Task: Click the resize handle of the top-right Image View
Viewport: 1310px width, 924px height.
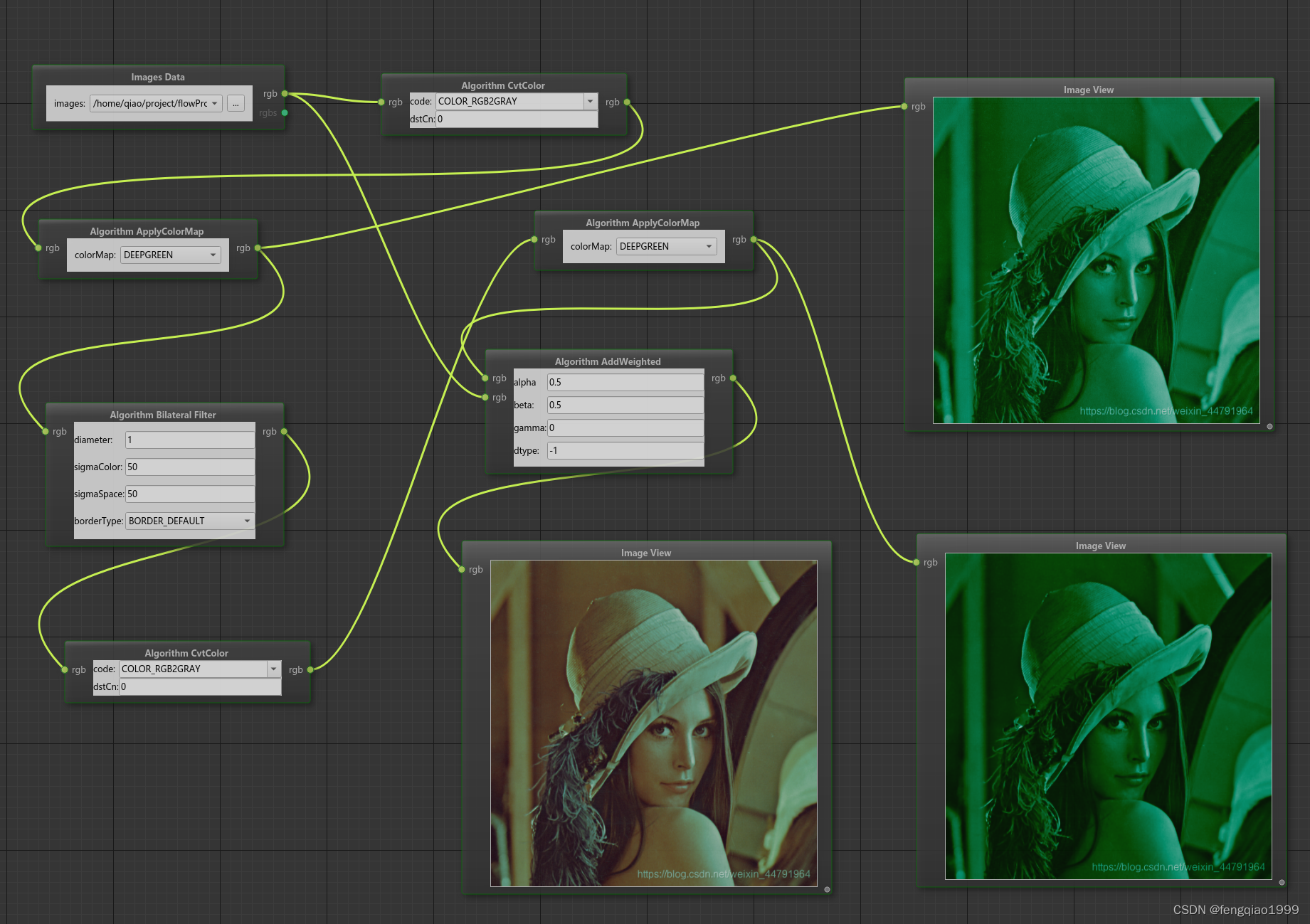Action: tap(1269, 427)
